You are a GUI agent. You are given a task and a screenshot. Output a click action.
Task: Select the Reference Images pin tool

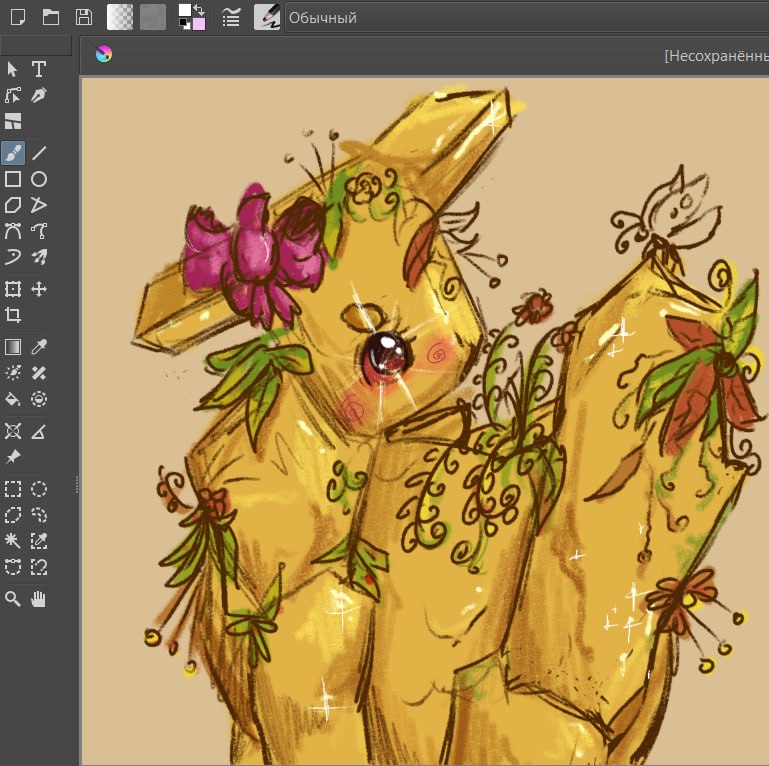point(13,457)
